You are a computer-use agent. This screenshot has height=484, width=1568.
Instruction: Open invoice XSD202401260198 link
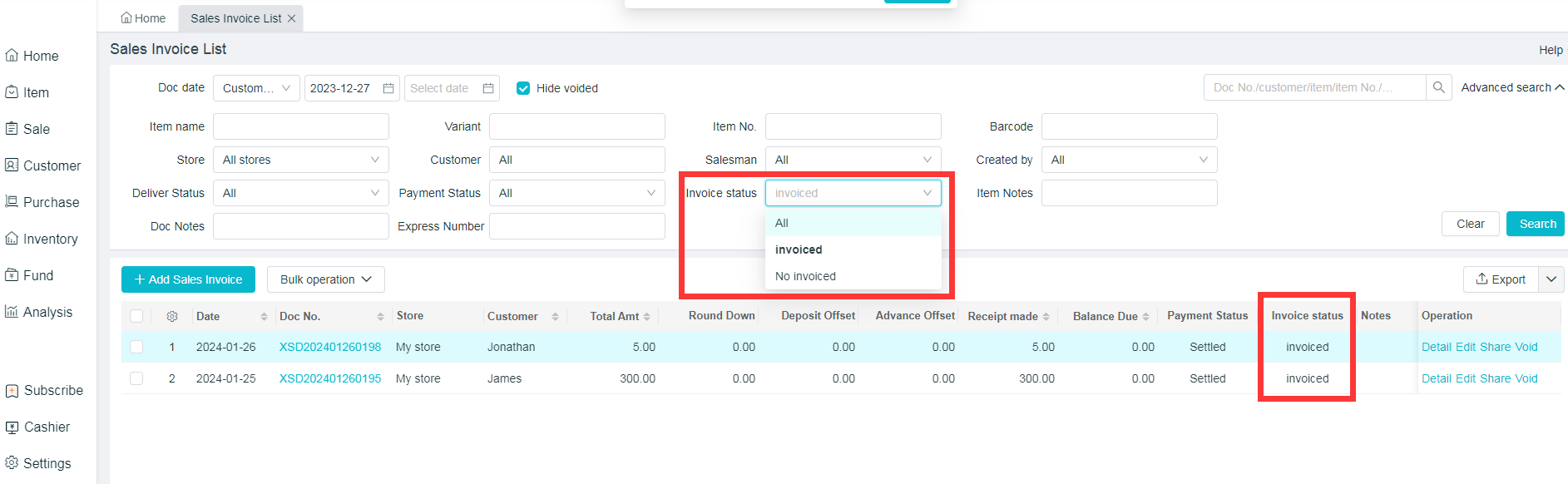coord(329,347)
